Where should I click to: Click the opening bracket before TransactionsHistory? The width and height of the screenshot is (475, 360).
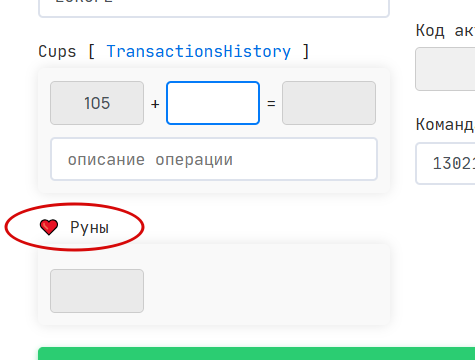91,52
